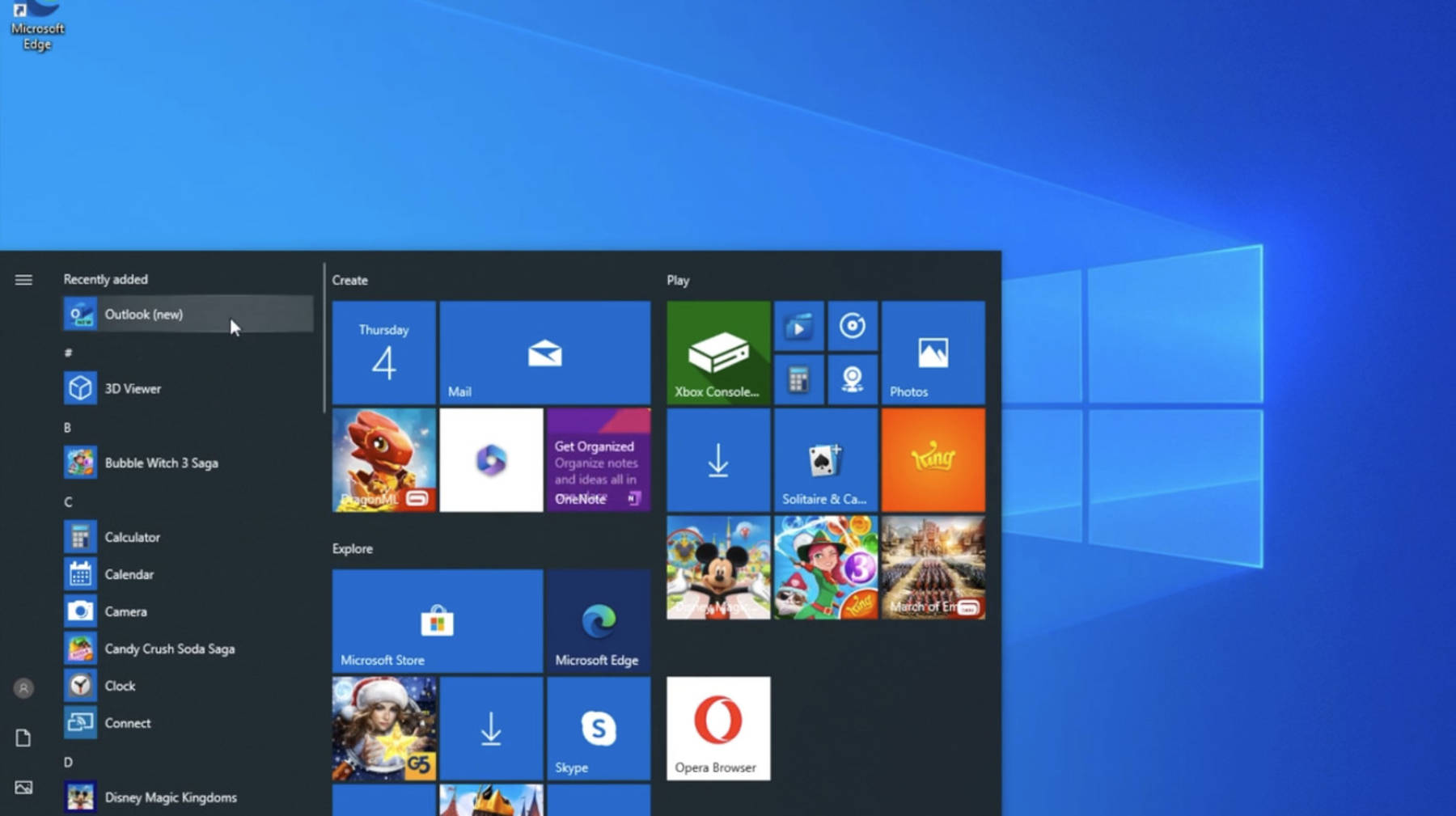Open Candy Crush Soda Saga
This screenshot has height=816, width=1456.
(188, 649)
